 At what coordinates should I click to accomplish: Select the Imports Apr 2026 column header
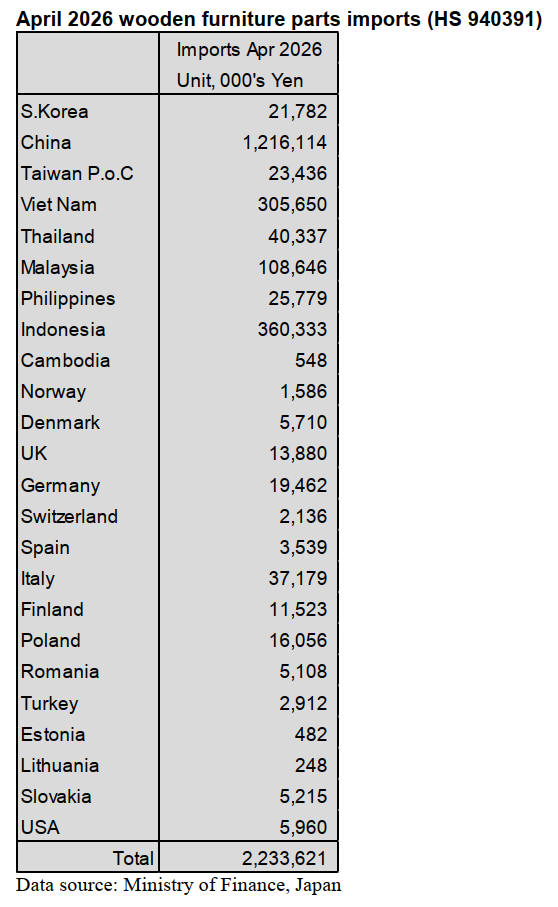pyautogui.click(x=249, y=50)
